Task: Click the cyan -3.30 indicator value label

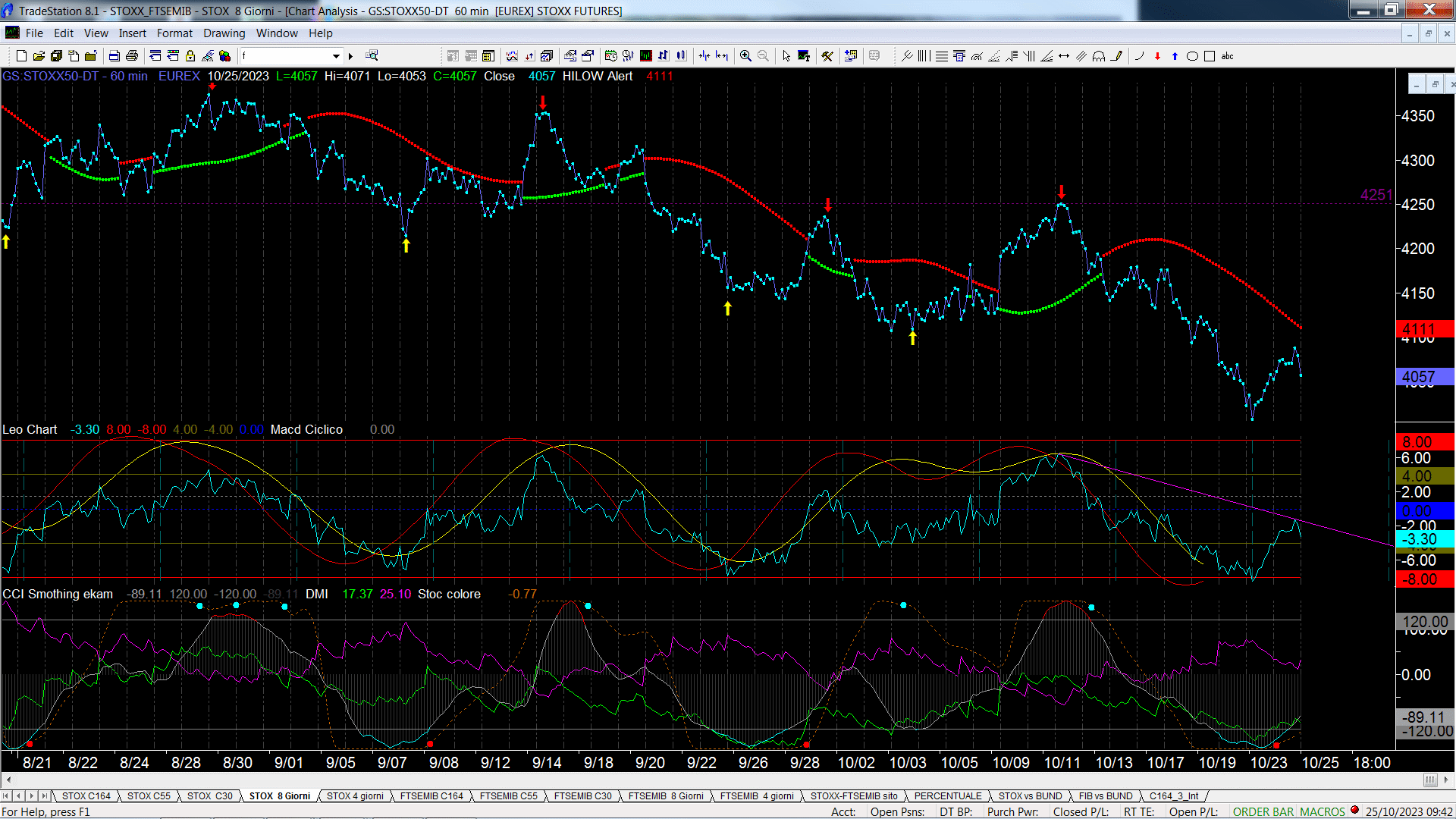Action: coord(1425,539)
